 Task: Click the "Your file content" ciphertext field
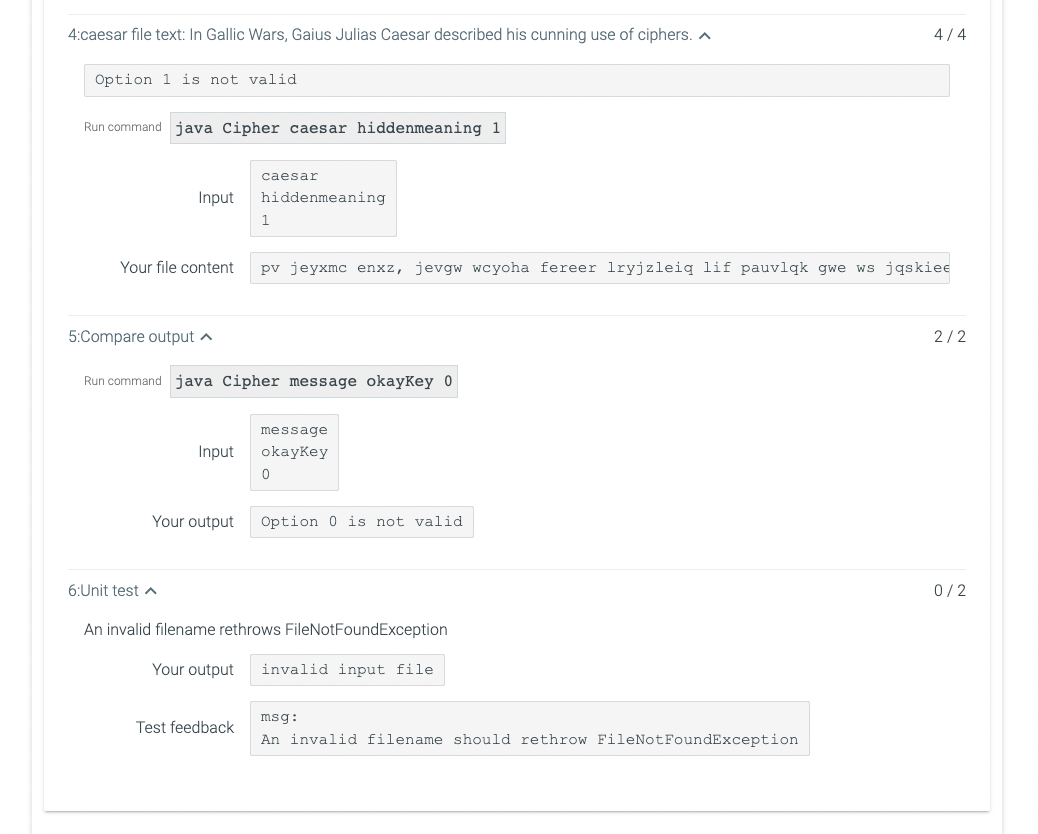click(600, 267)
